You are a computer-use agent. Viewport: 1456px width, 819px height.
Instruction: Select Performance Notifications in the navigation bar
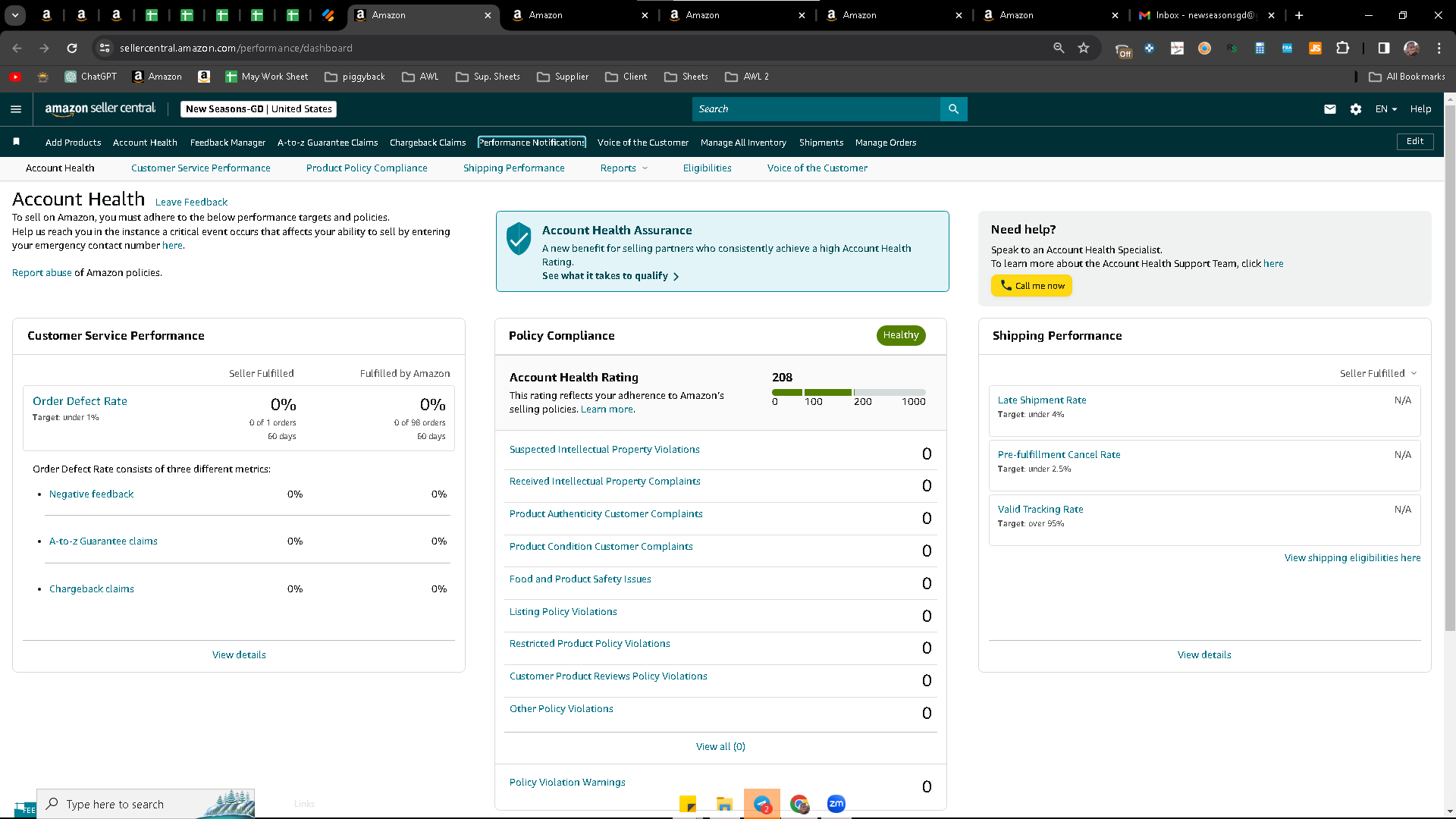tap(532, 143)
